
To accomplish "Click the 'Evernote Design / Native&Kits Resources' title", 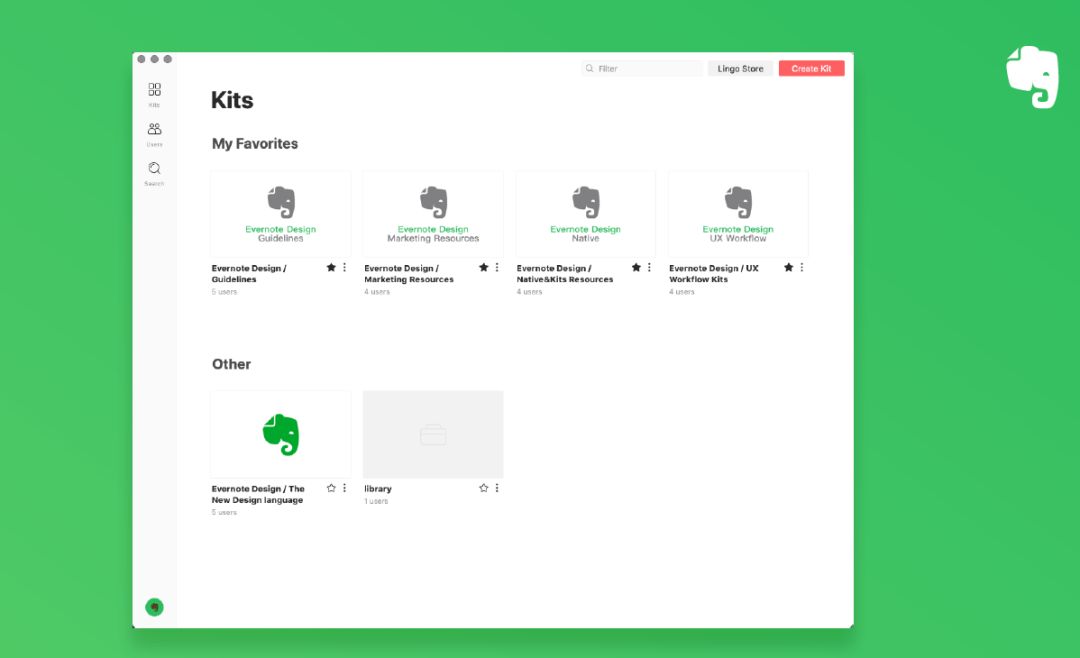I will [x=565, y=274].
